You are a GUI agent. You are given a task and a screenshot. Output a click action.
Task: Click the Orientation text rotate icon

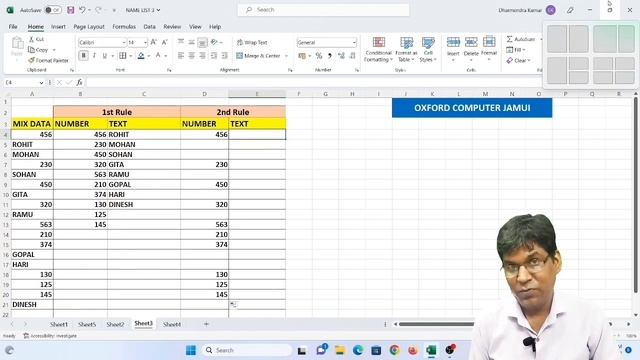point(214,42)
